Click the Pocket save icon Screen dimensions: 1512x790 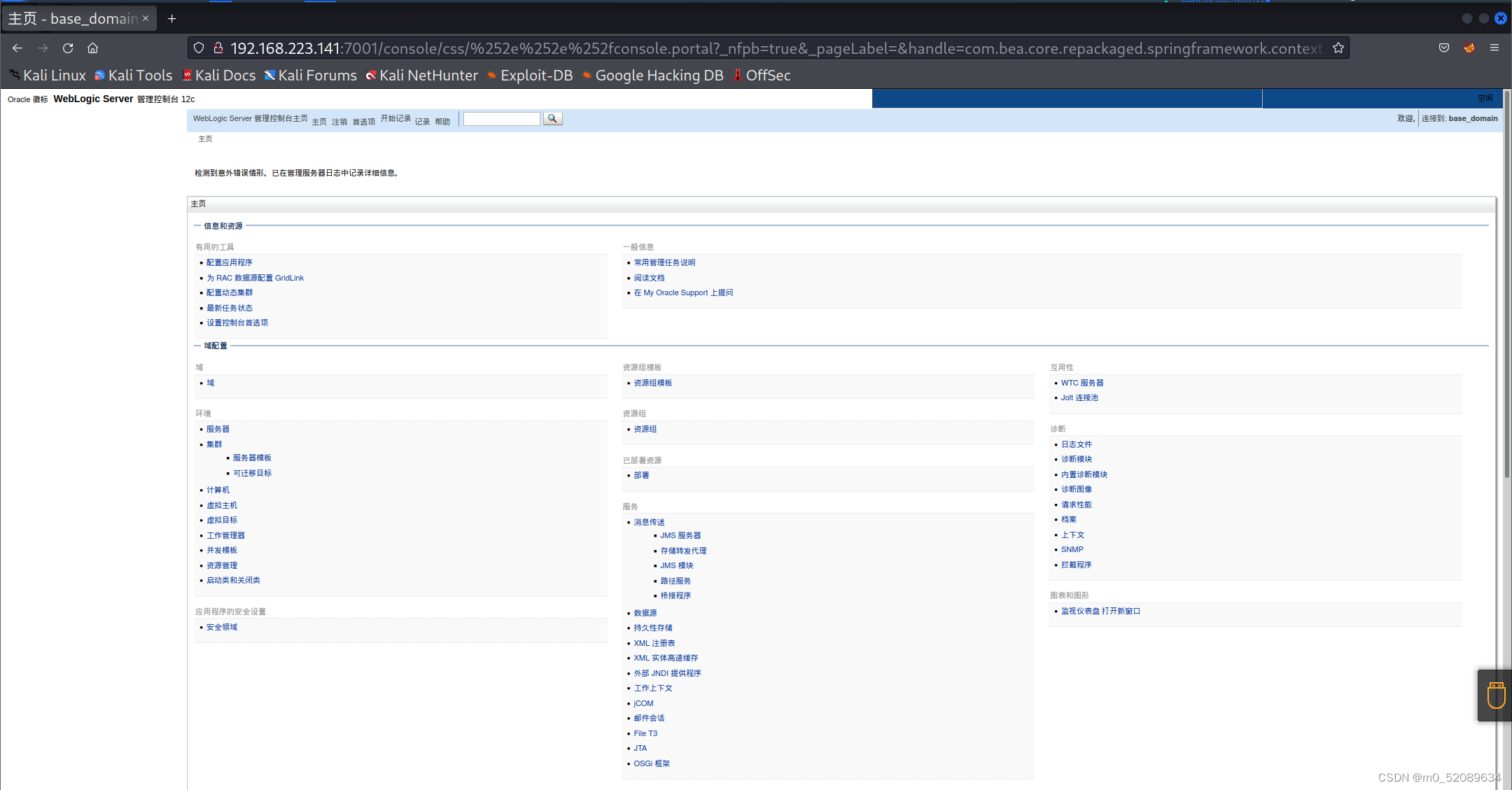click(1444, 48)
